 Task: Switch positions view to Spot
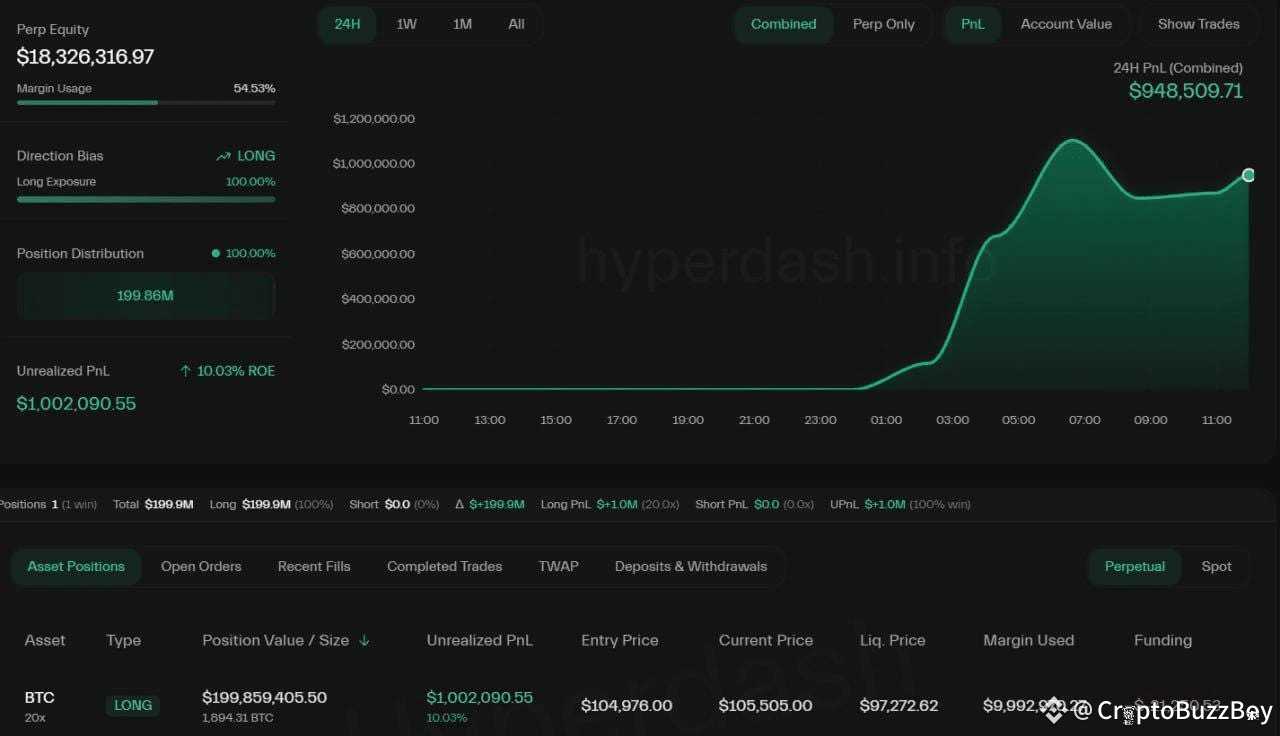pos(1216,566)
